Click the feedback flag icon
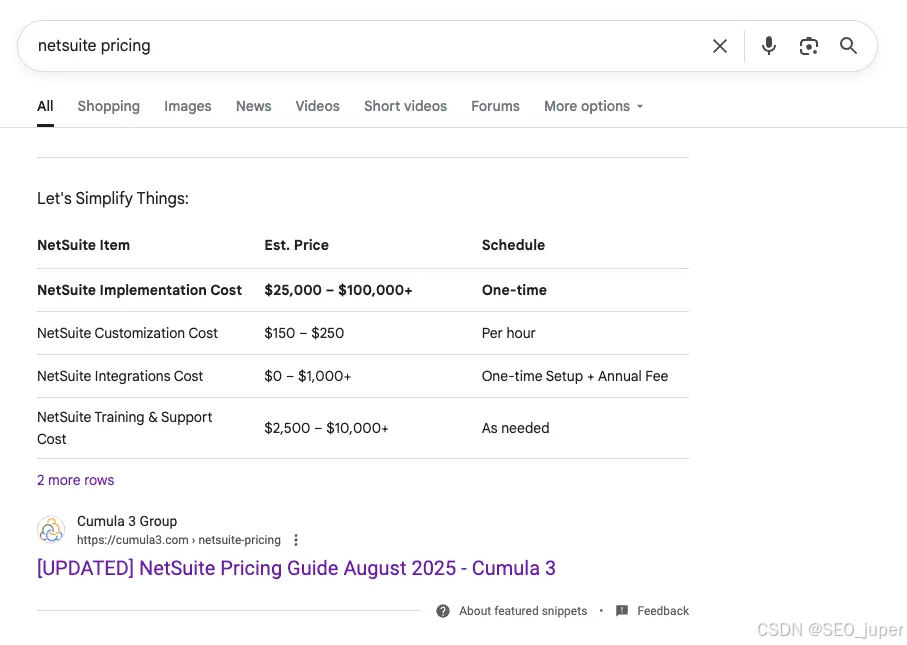Image resolution: width=907 pixels, height=645 pixels. pyautogui.click(x=622, y=611)
